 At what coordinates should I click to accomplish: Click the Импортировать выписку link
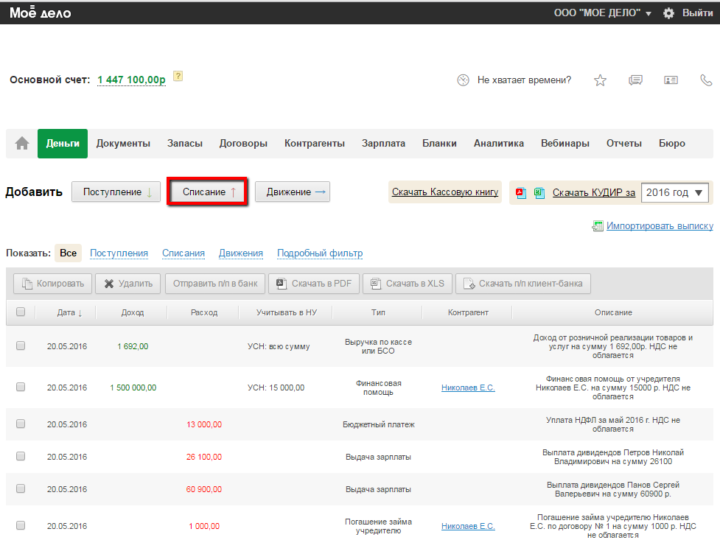point(659,226)
